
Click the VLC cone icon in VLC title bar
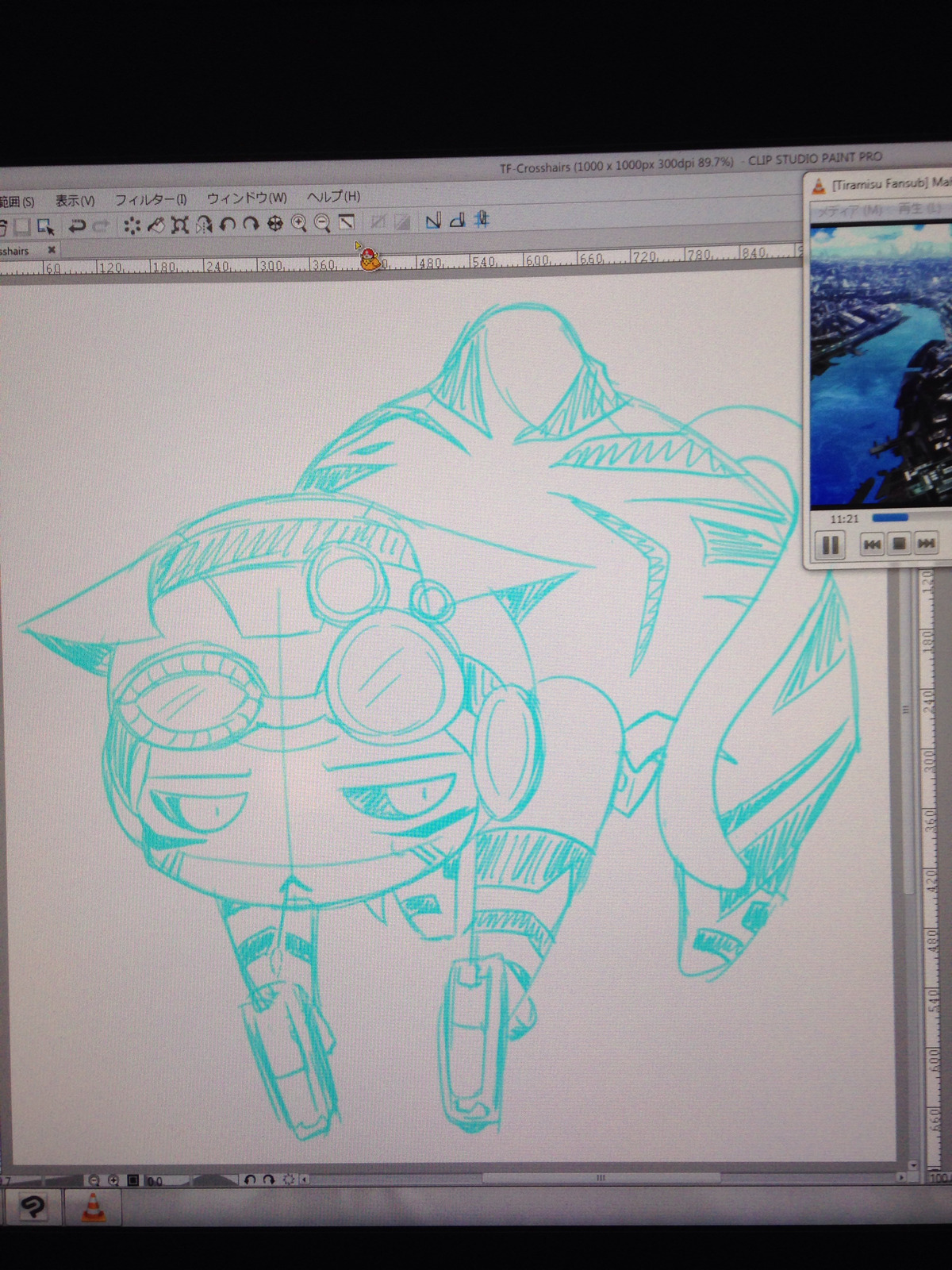[819, 187]
